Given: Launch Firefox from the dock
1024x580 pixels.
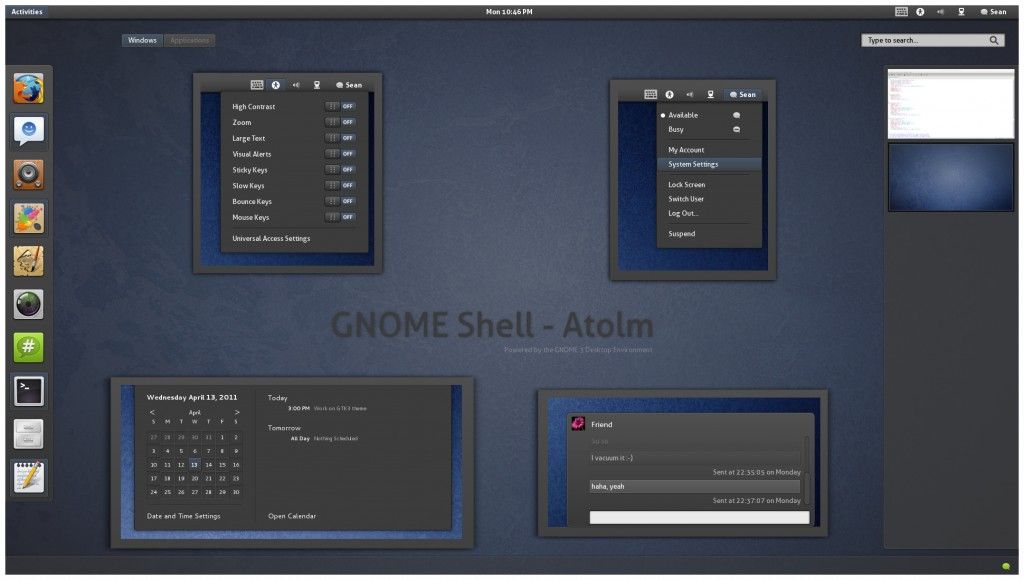Looking at the screenshot, I should point(29,88).
